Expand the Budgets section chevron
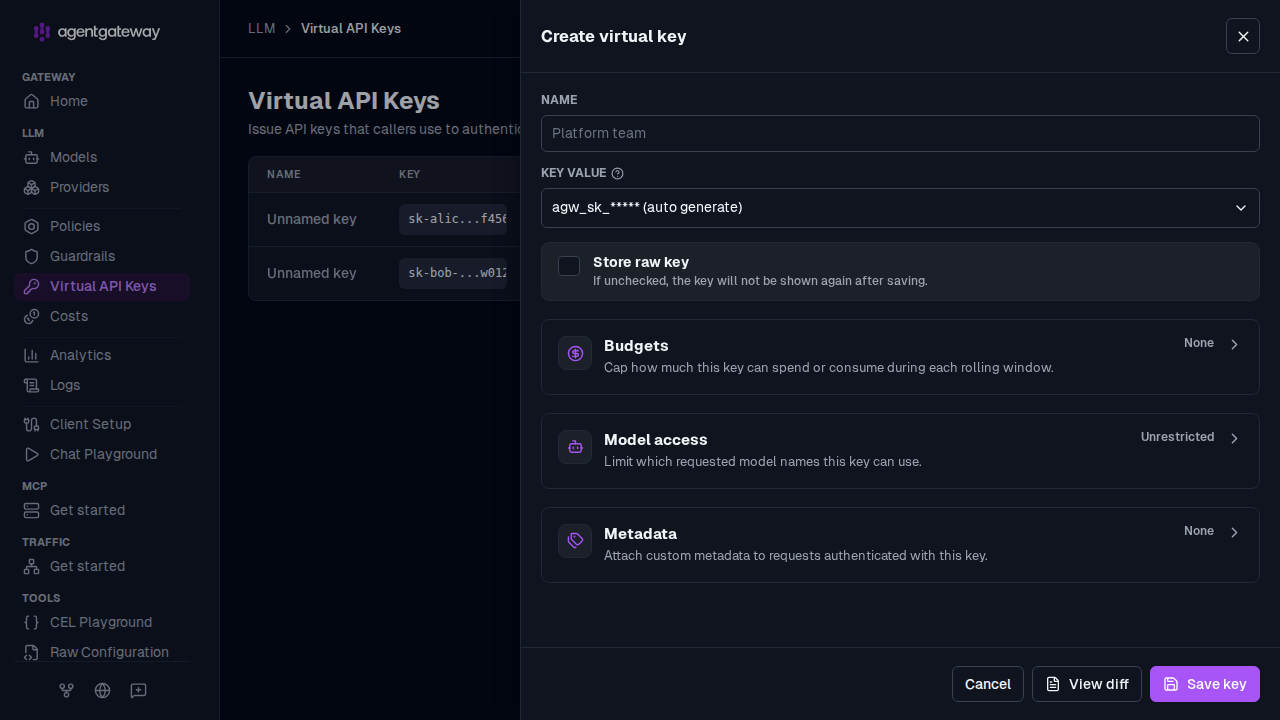This screenshot has height=720, width=1280. coord(1234,344)
